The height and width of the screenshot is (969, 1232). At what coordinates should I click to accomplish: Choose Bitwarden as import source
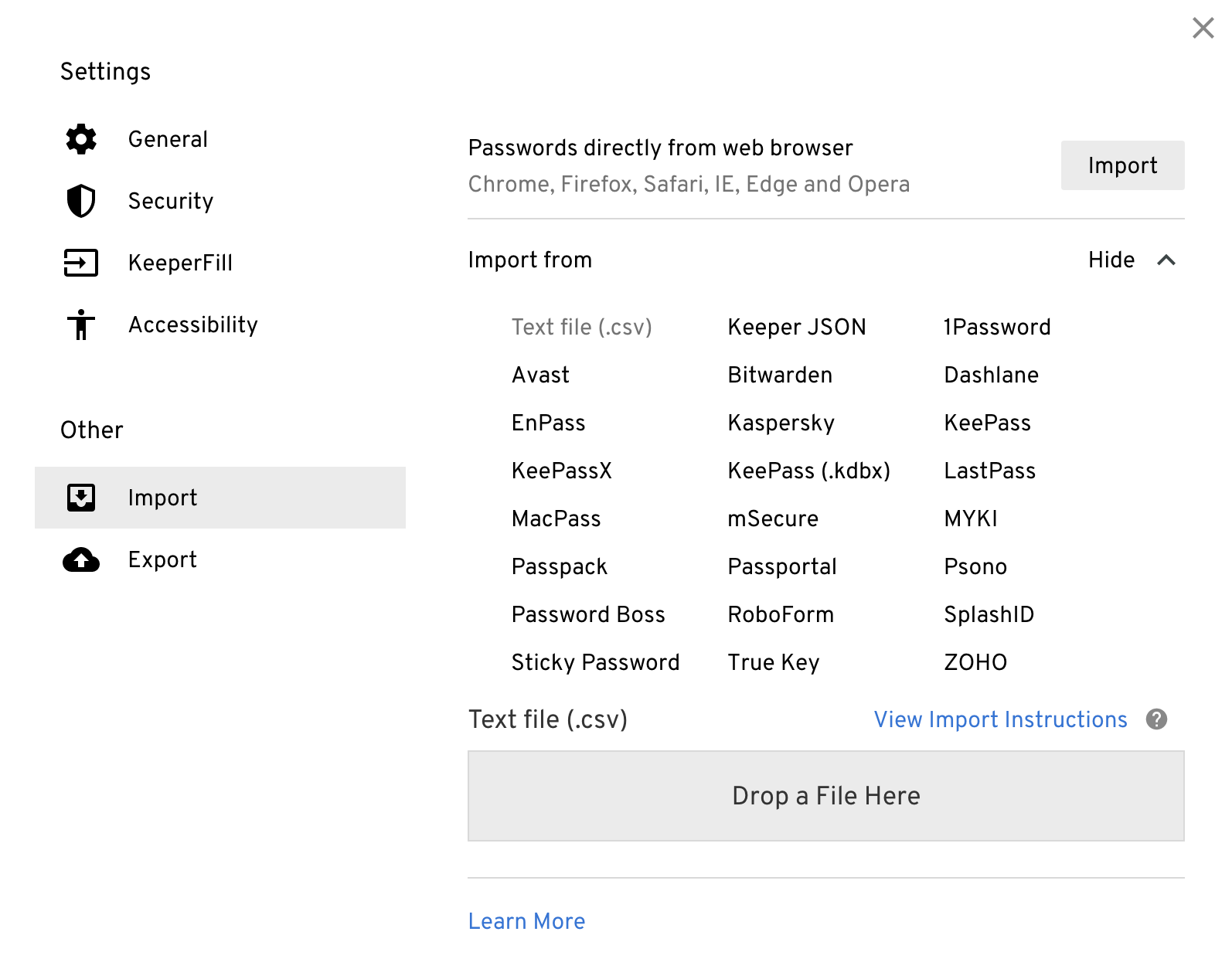(780, 375)
